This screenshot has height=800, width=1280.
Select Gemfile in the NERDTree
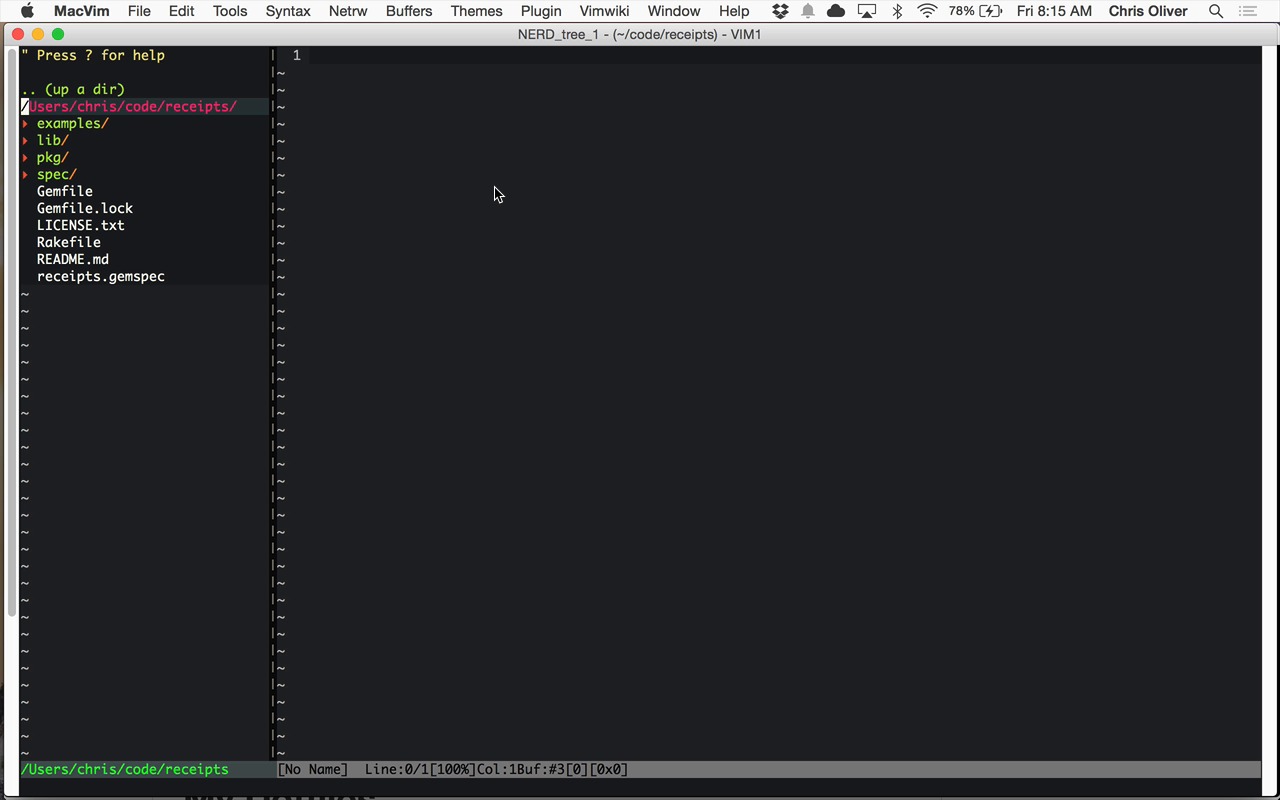(65, 192)
